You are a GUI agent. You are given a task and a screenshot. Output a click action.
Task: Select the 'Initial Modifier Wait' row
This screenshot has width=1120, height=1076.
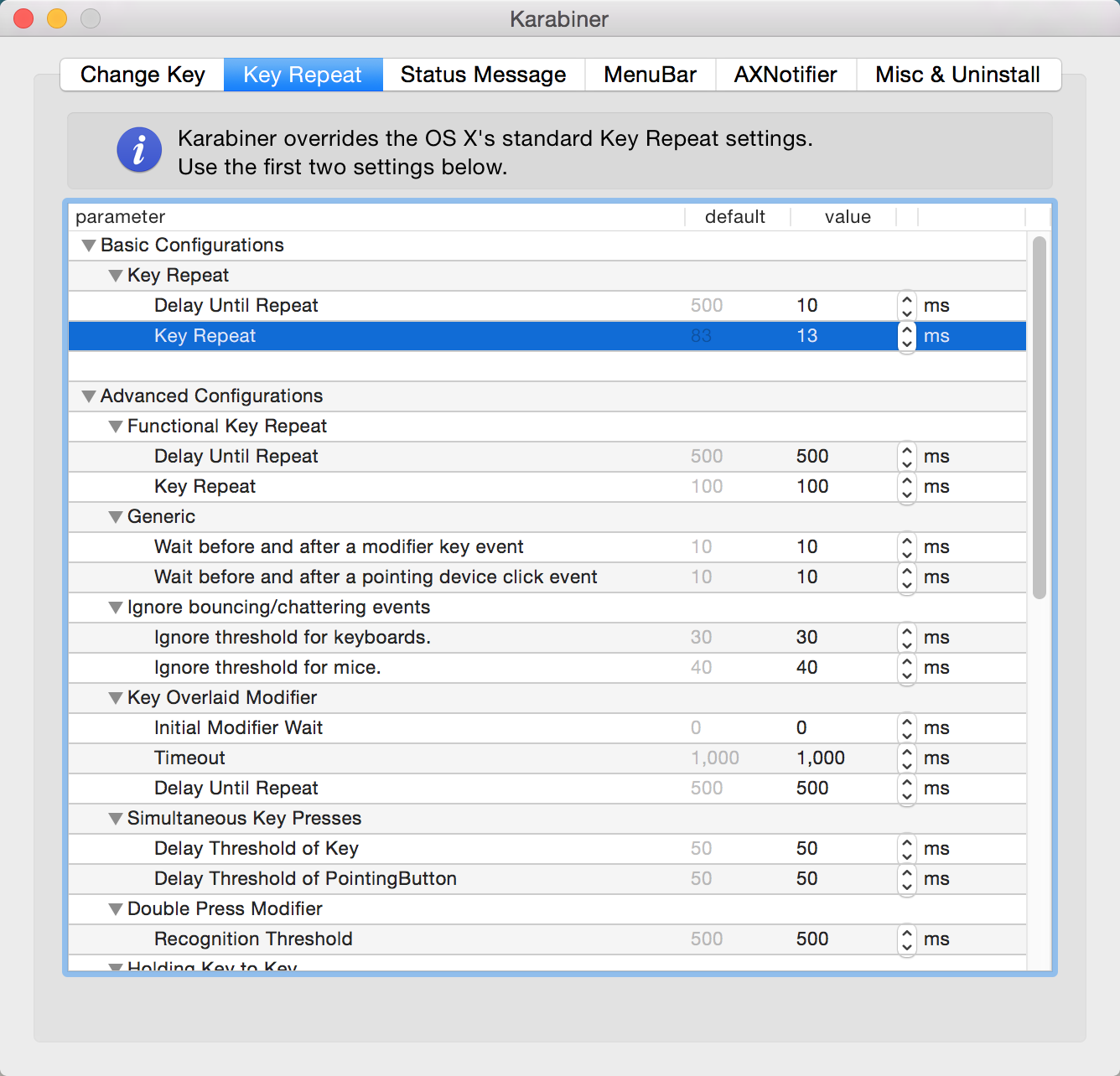tap(547, 728)
